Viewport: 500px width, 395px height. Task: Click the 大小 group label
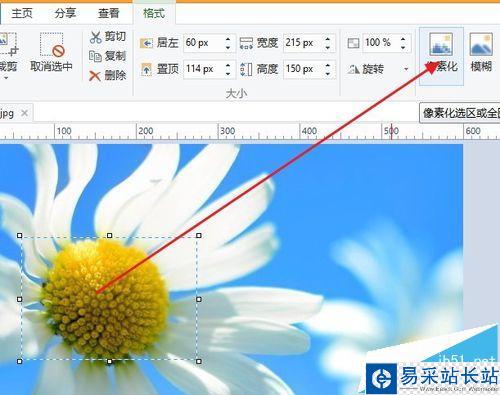pos(236,94)
